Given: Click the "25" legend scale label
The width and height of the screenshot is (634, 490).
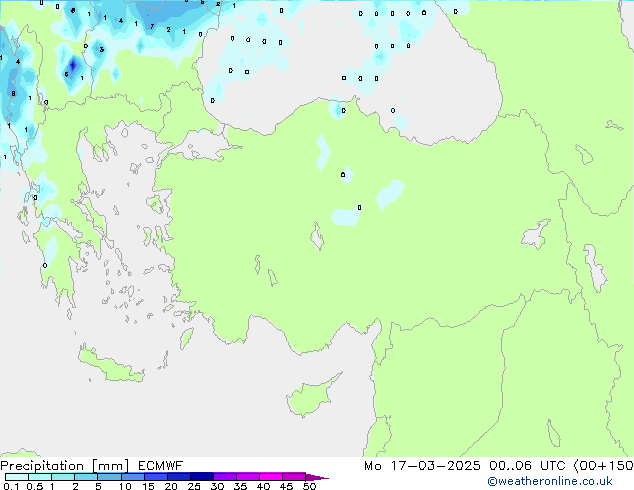Looking at the screenshot, I should 194,486.
